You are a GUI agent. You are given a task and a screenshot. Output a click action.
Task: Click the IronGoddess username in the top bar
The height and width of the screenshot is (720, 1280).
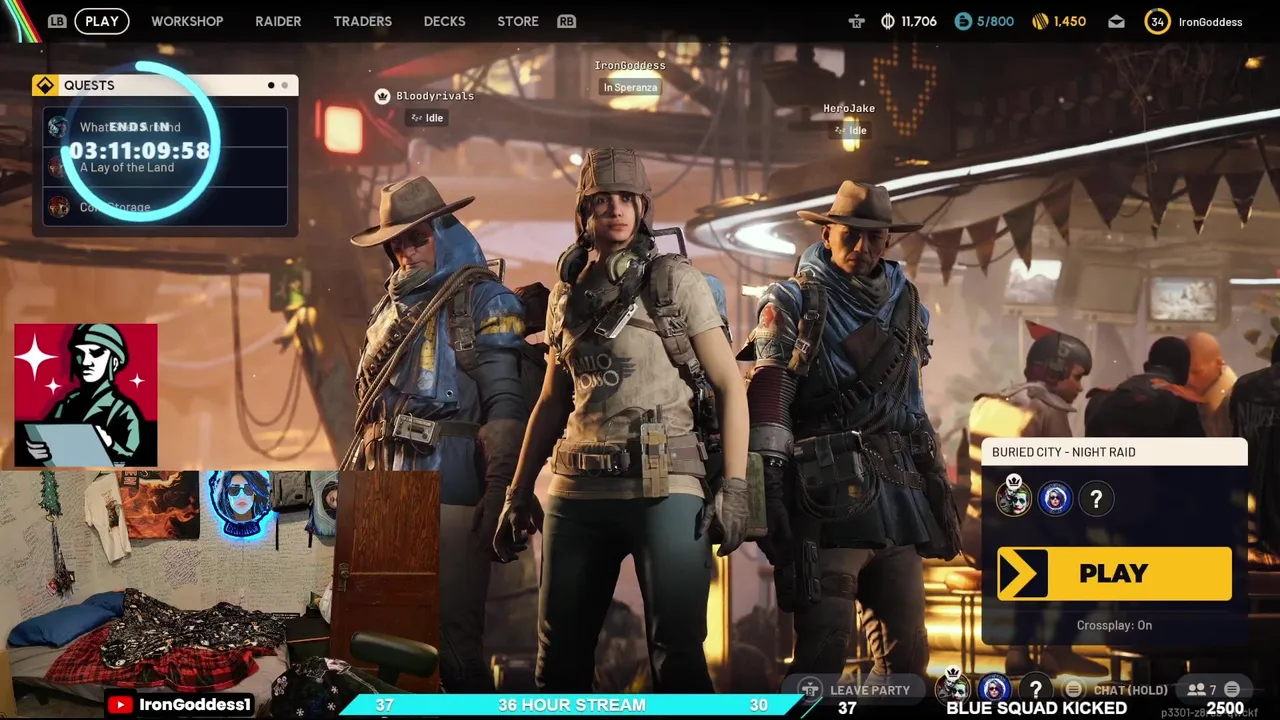1210,22
